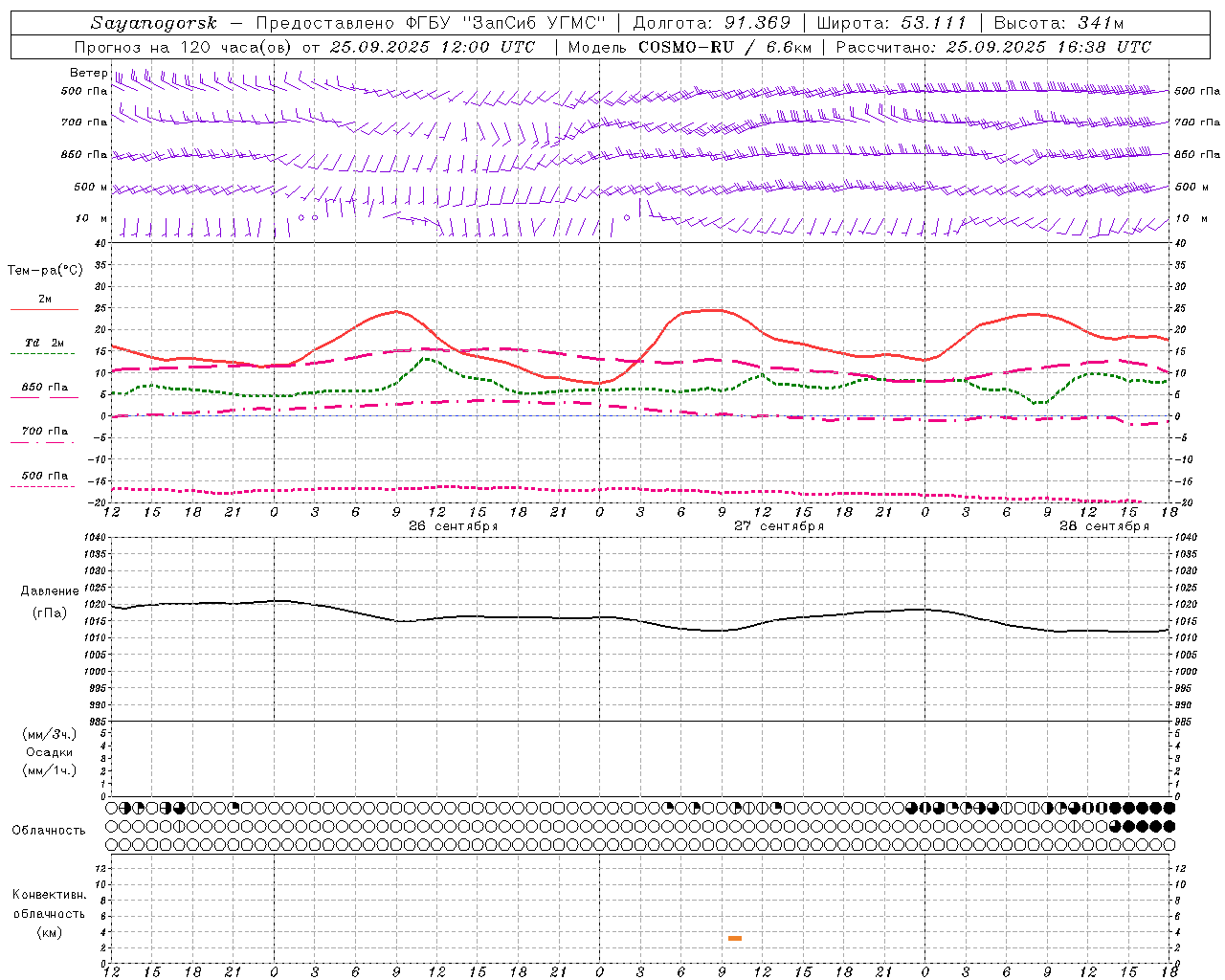Click the Ветер wind panel label
Image resolution: width=1225 pixels, height=980 pixels.
[88, 73]
